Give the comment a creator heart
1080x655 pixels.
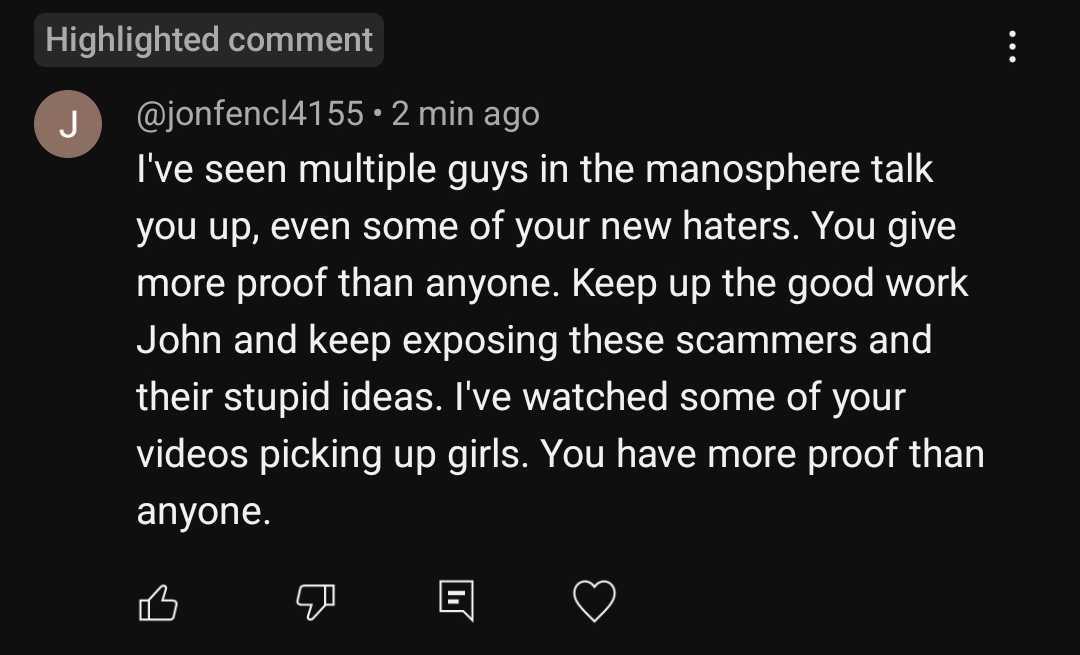click(x=594, y=601)
